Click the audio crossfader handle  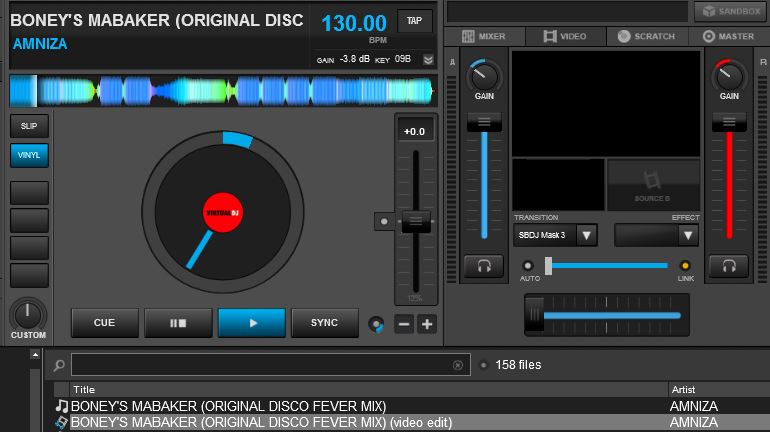click(x=535, y=315)
